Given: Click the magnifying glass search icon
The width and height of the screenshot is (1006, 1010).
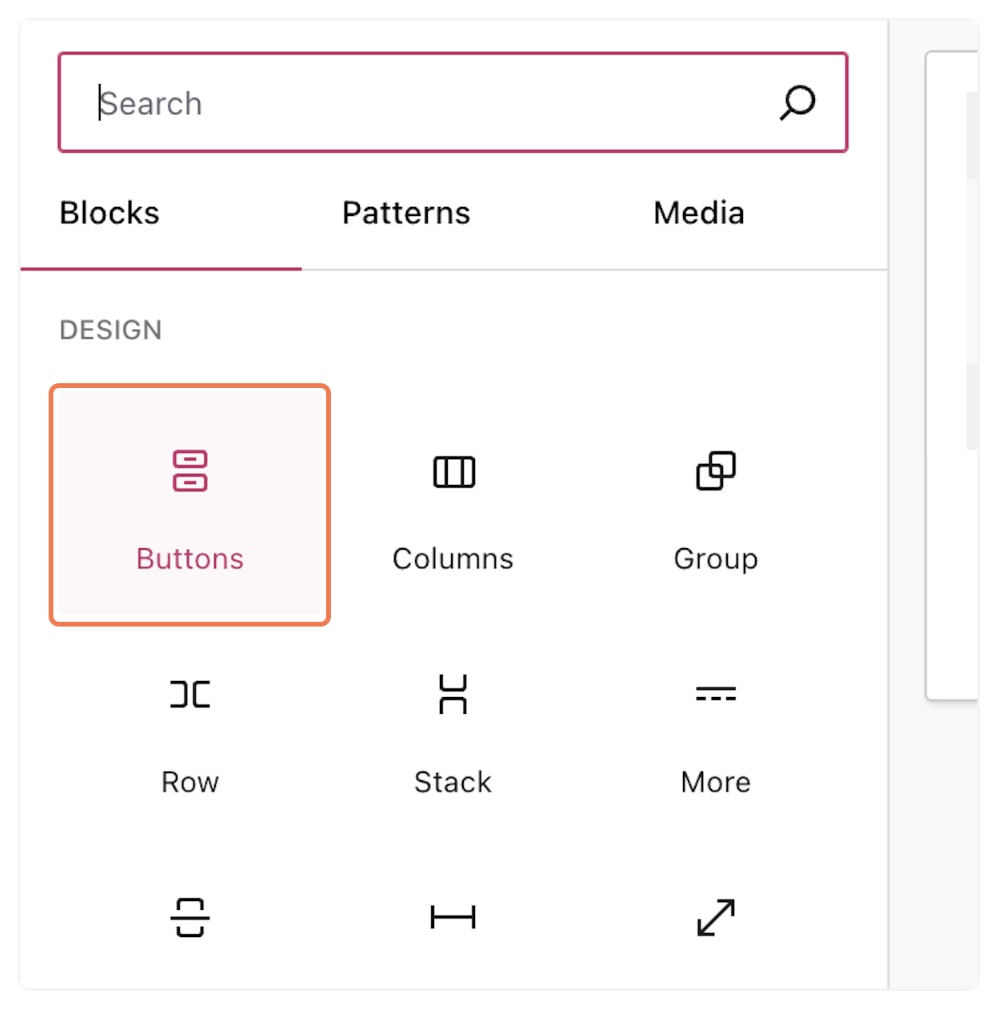Looking at the screenshot, I should [797, 103].
